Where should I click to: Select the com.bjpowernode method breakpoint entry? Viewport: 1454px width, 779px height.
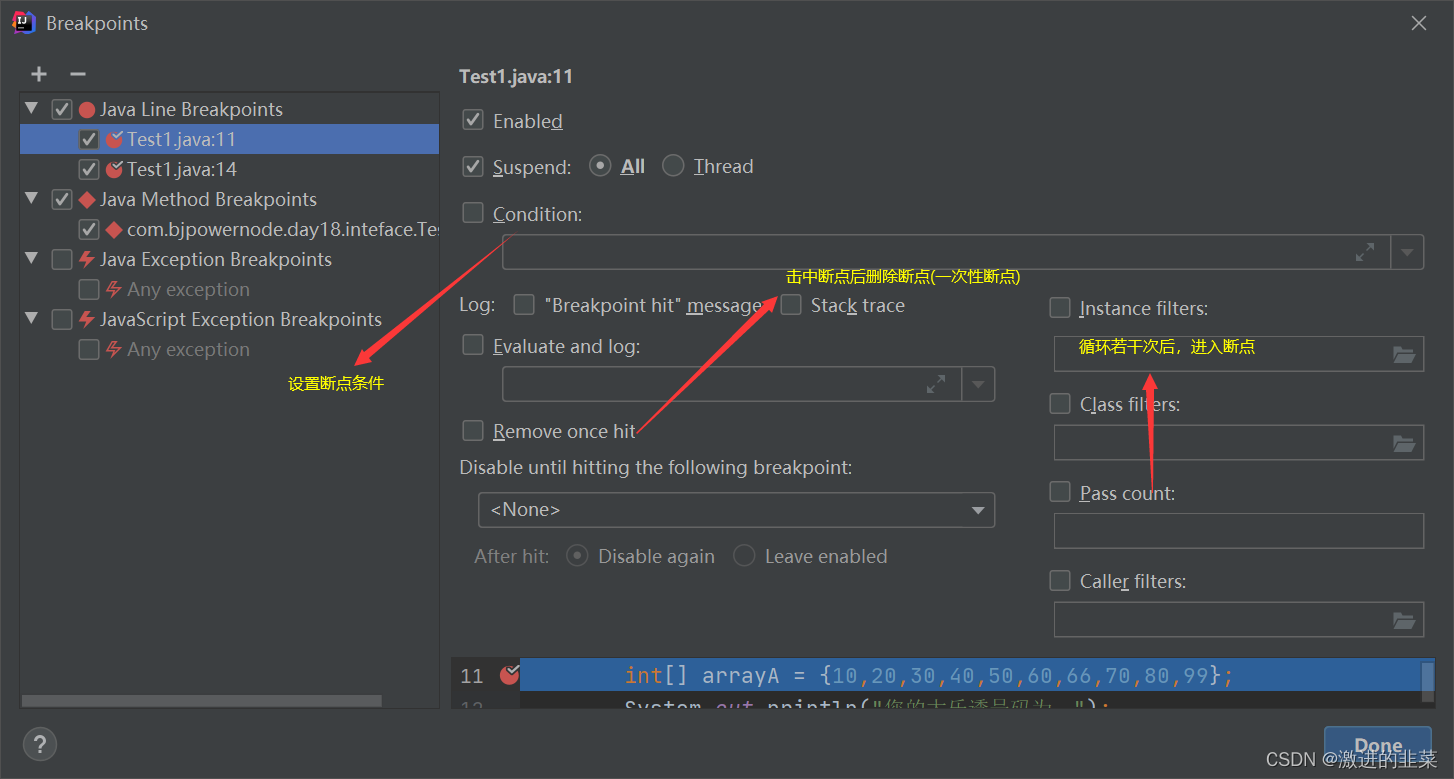[282, 229]
